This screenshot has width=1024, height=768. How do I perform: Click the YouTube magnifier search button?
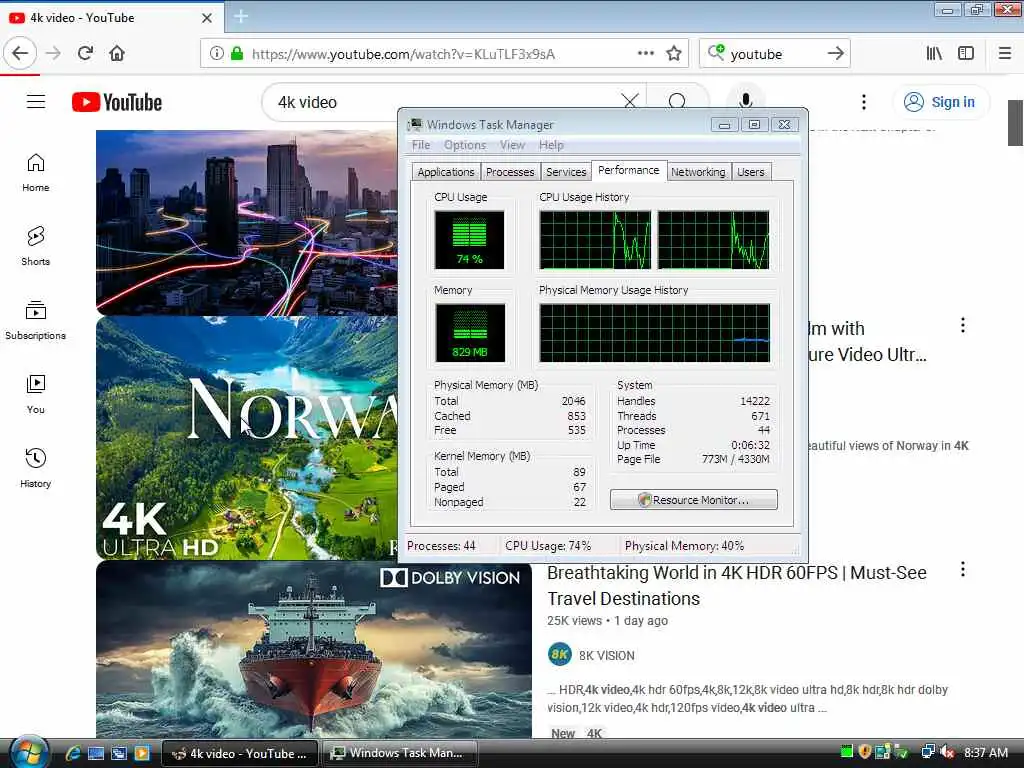(677, 102)
